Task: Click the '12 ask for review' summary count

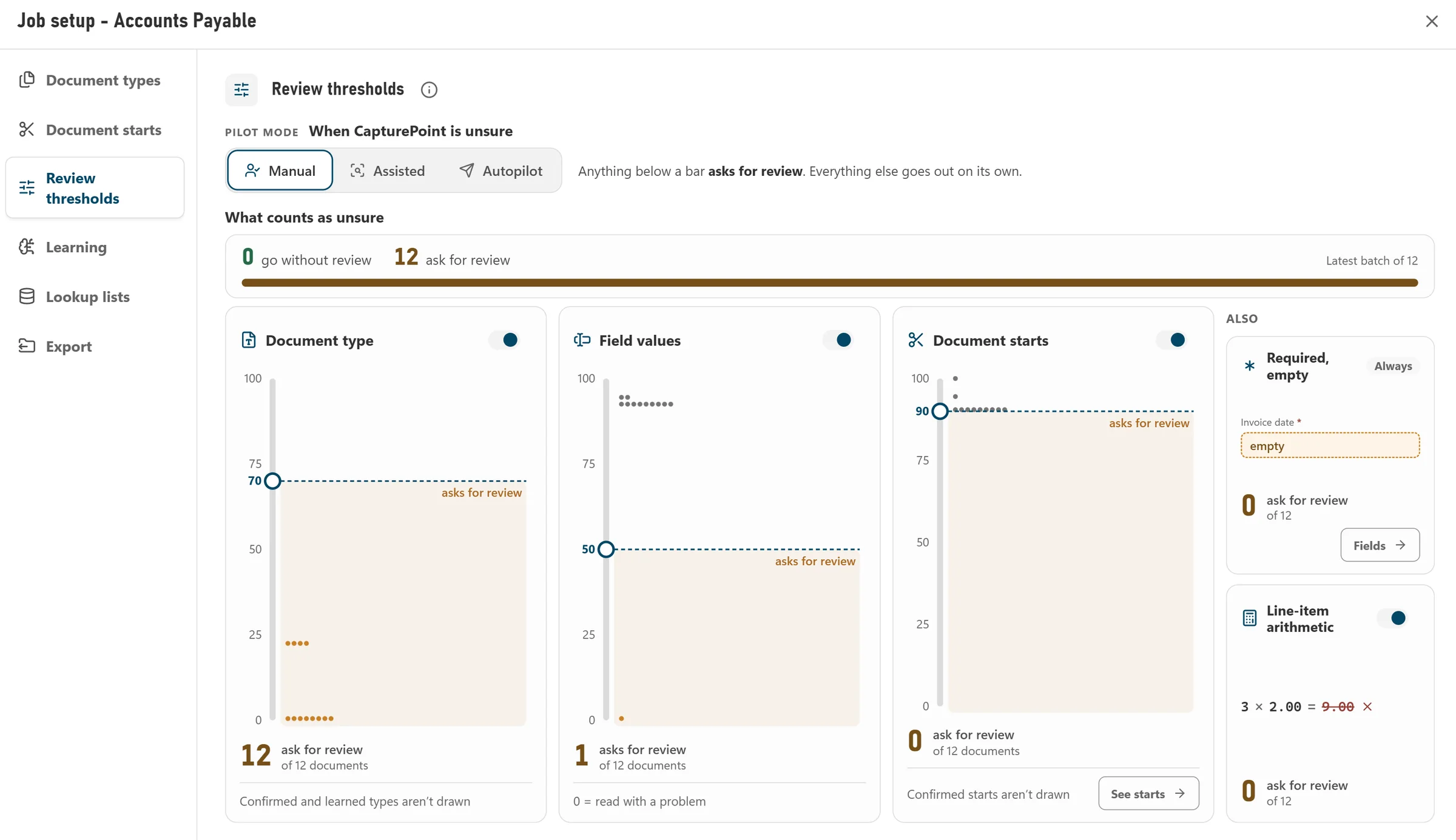Action: (x=452, y=257)
